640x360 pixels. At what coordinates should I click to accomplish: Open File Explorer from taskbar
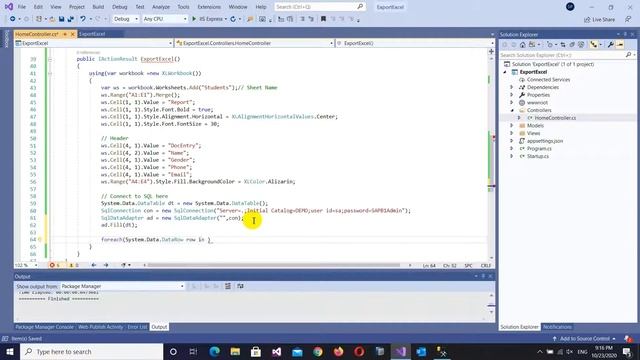point(235,351)
